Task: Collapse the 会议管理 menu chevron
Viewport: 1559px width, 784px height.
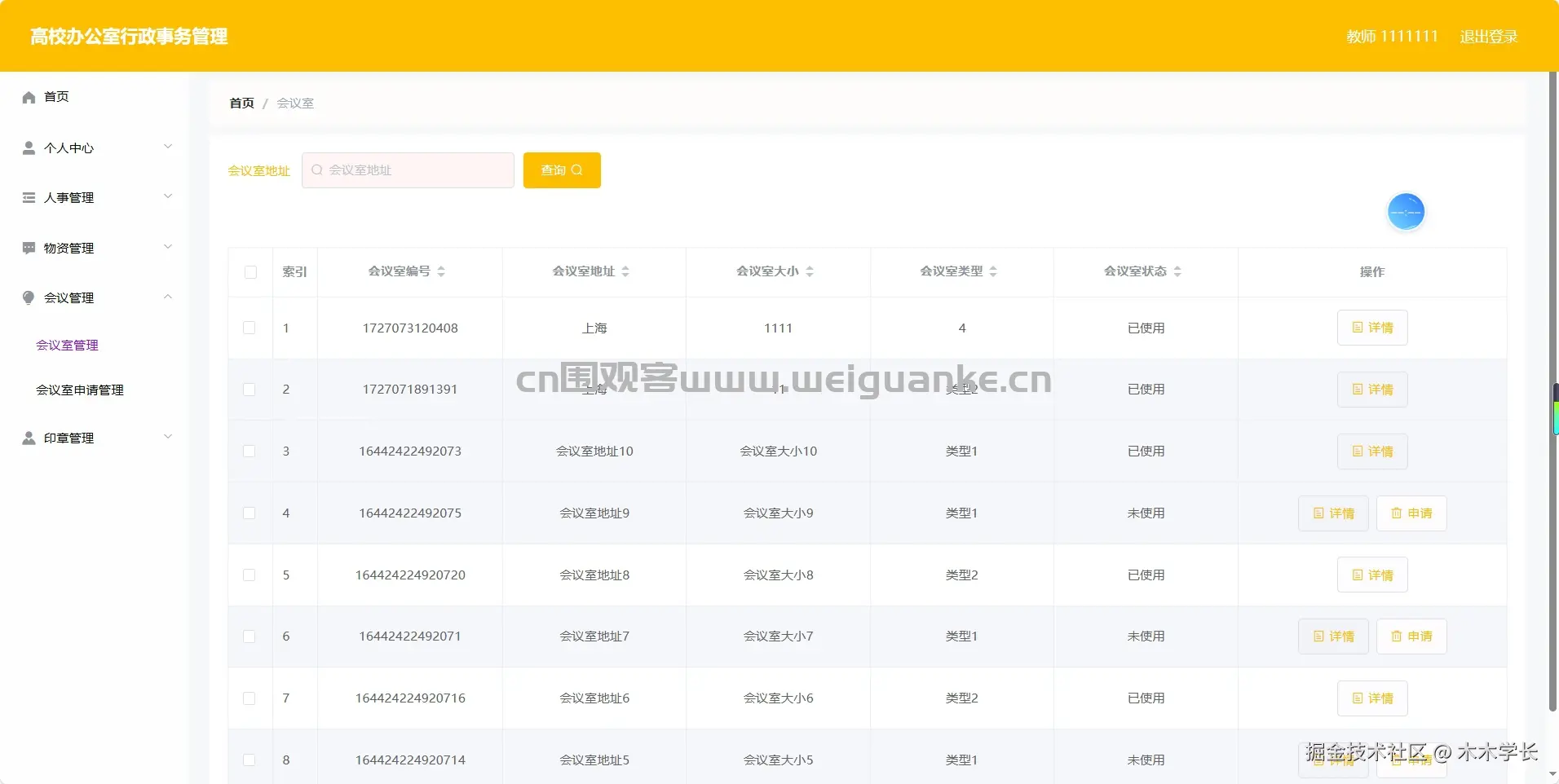Action: [168, 297]
